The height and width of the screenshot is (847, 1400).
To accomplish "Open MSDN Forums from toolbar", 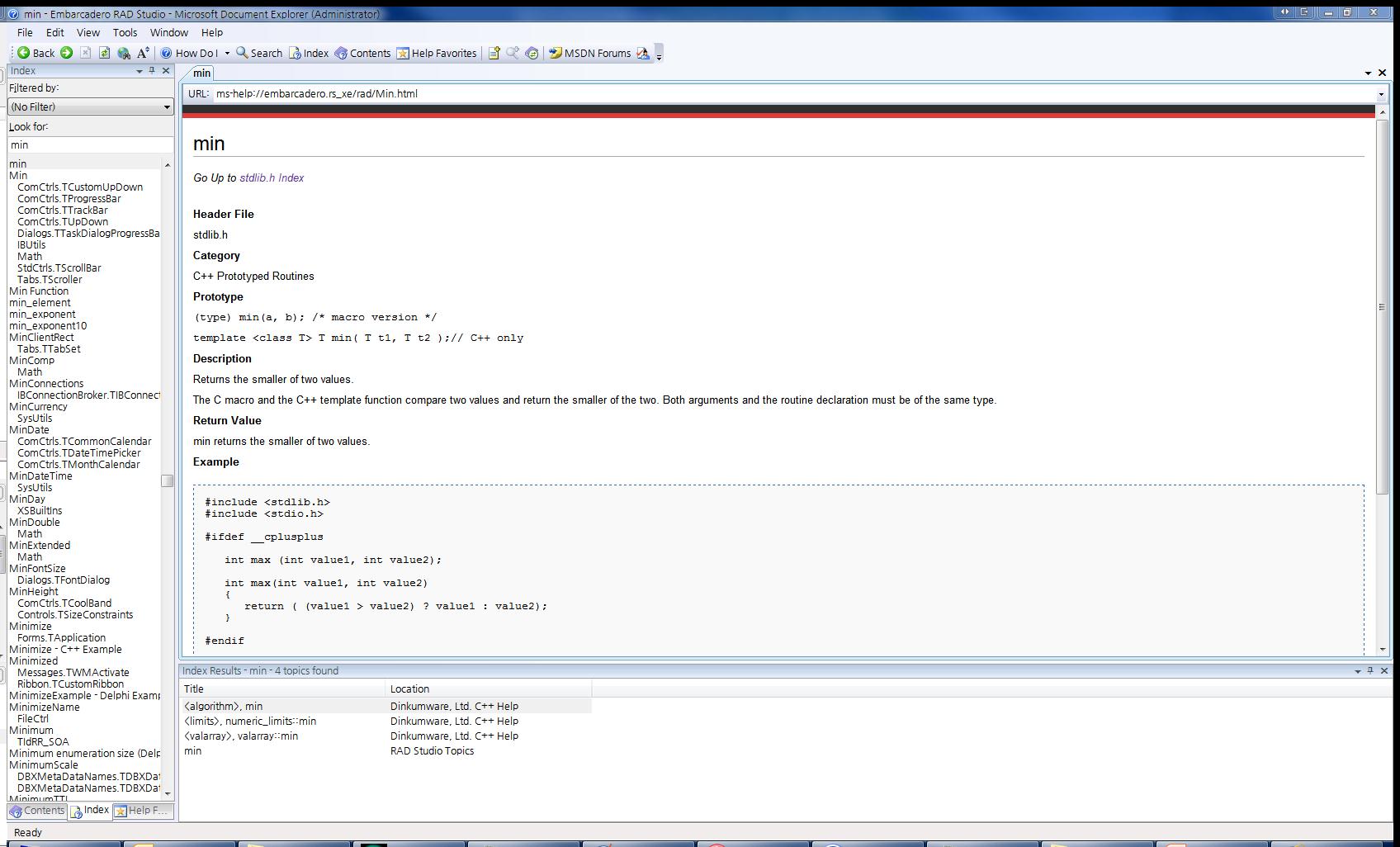I will point(589,53).
